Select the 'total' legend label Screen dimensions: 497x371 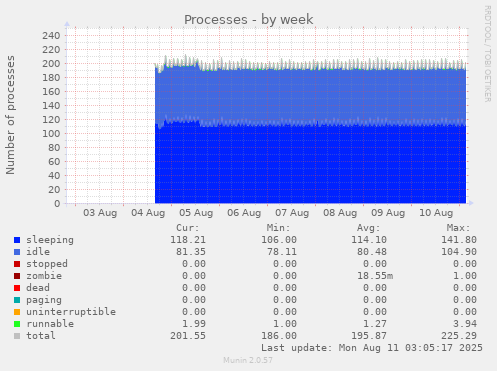pos(41,336)
